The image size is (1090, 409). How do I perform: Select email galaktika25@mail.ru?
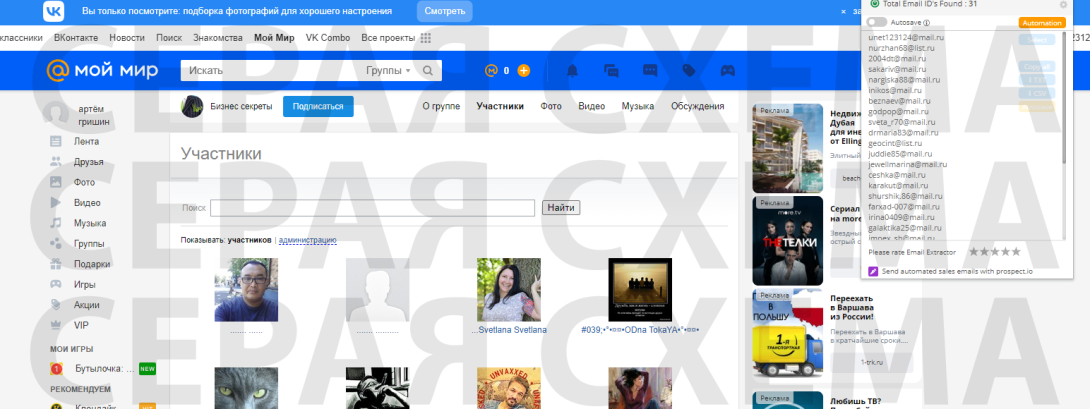click(x=904, y=227)
